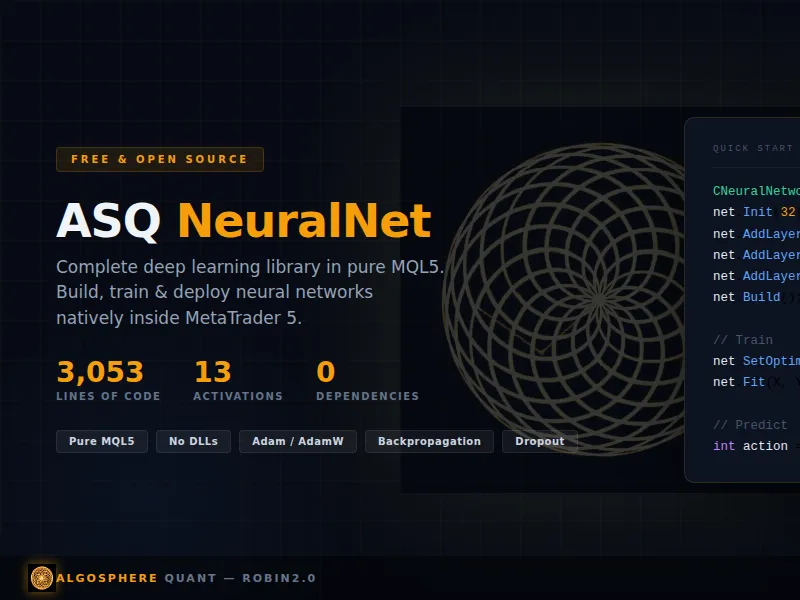Select the Backpropagation tag

429,441
